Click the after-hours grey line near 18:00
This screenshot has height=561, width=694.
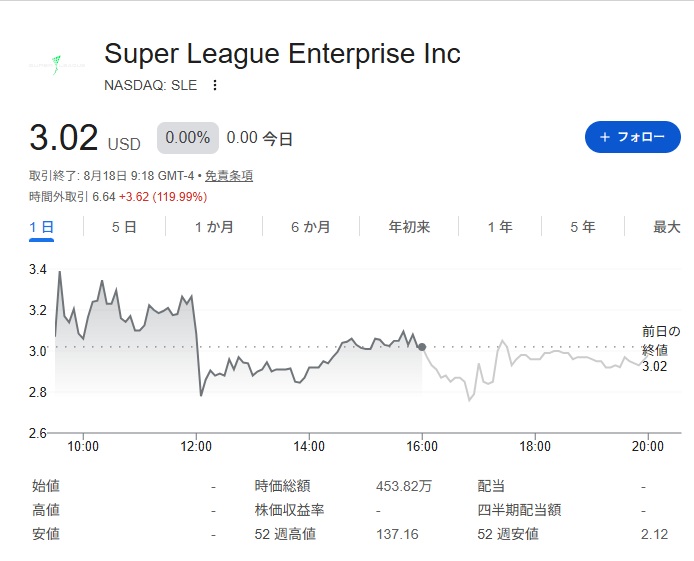(535, 359)
